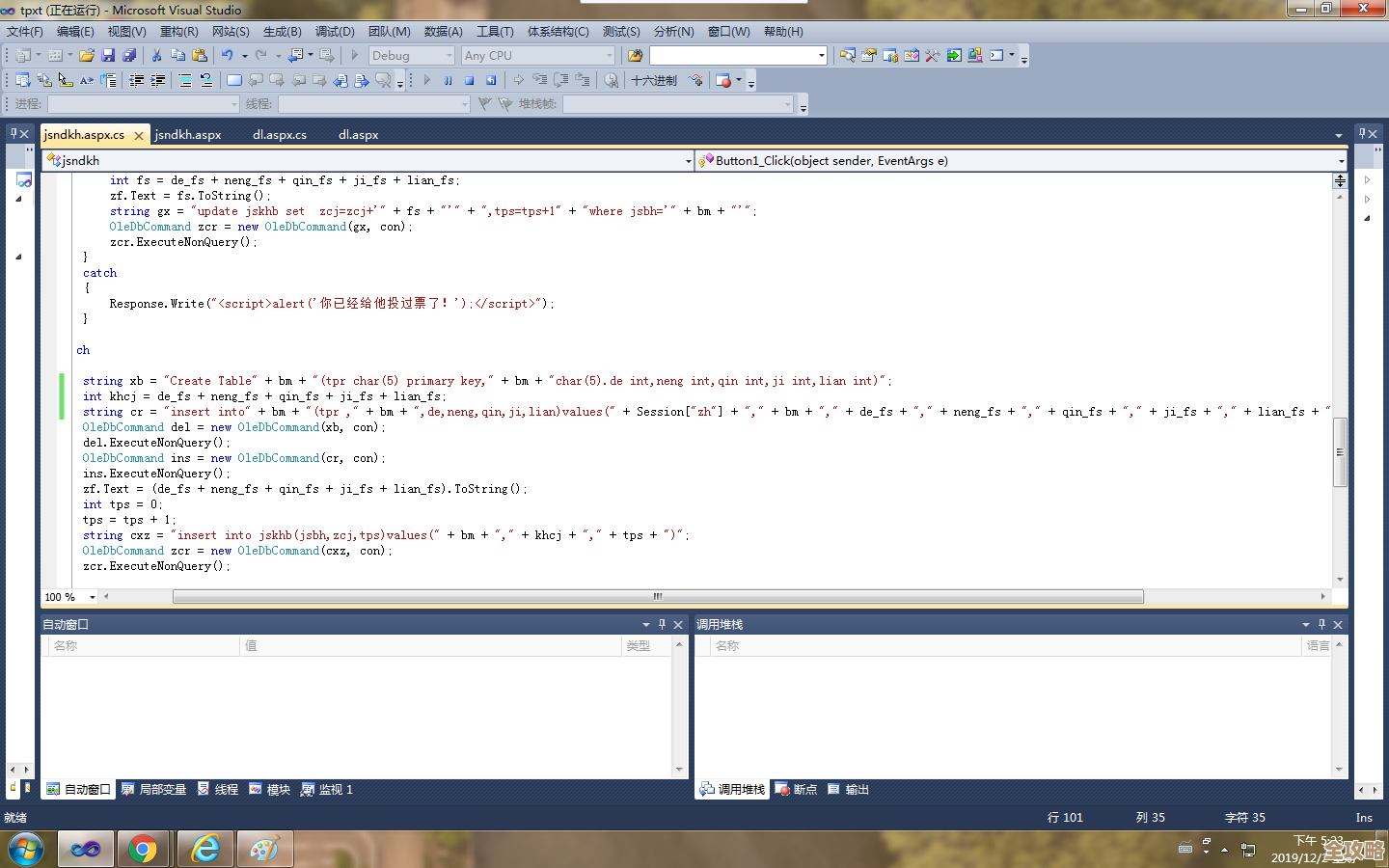The image size is (1389, 868).
Task: Open the 调试(D) menu
Action: point(335,31)
